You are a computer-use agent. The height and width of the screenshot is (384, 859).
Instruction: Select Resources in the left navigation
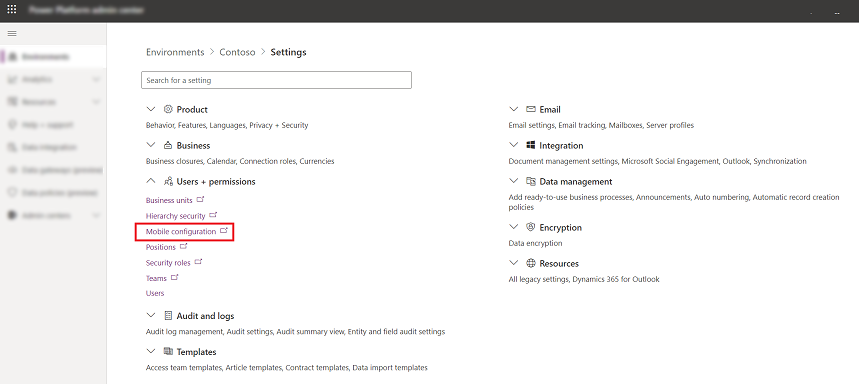click(53, 102)
